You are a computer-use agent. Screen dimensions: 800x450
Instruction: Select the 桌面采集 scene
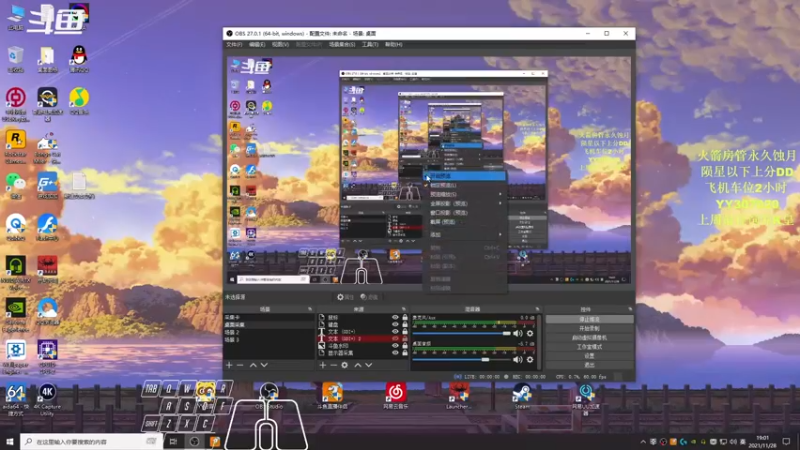[269, 324]
